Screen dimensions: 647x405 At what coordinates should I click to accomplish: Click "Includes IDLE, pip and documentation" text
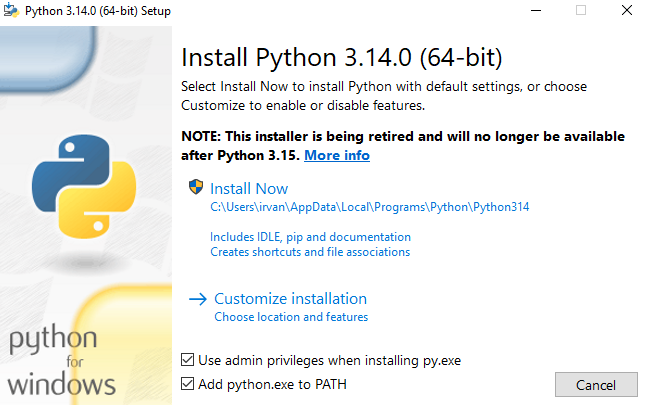[310, 237]
